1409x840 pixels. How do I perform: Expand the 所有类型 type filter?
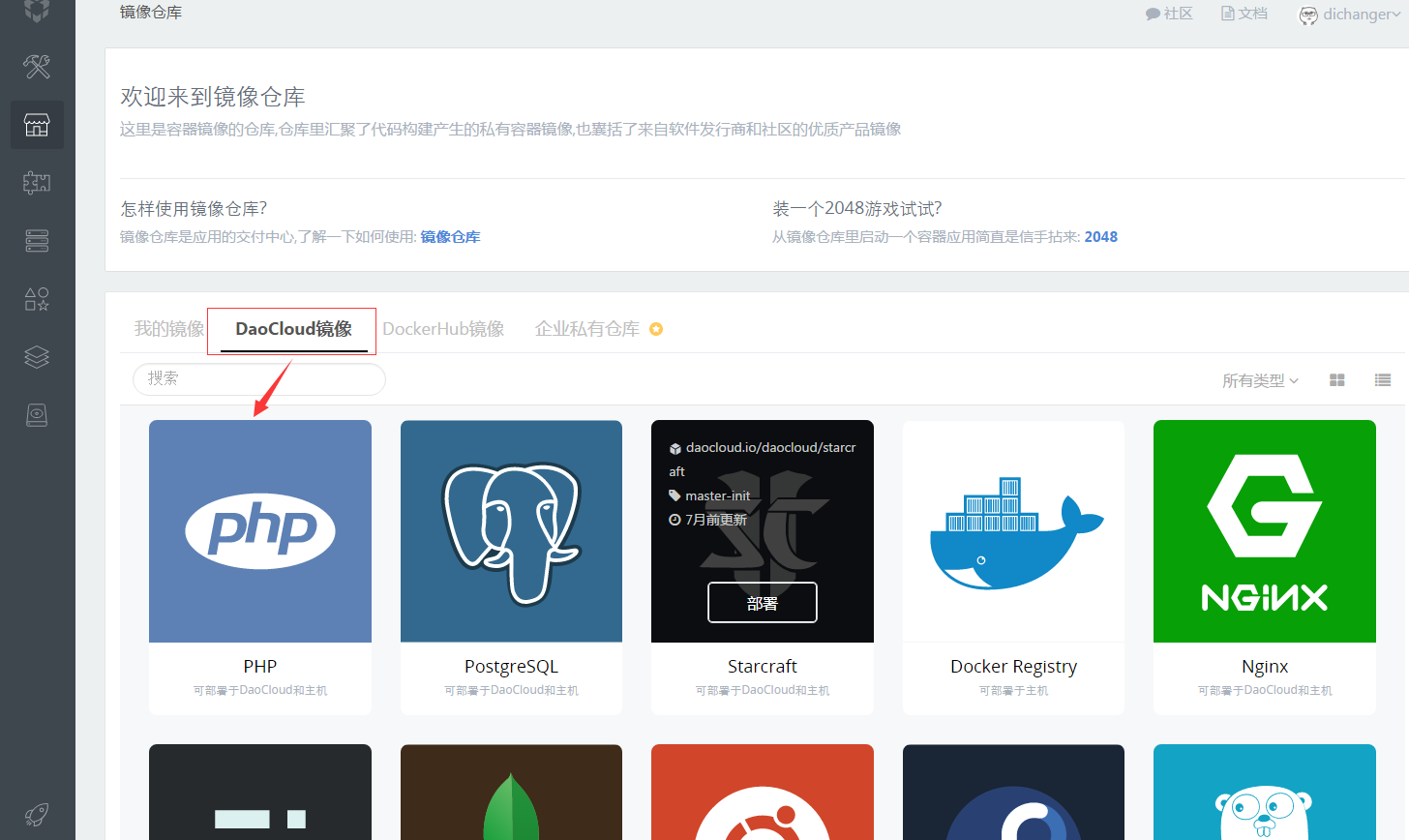[1260, 381]
